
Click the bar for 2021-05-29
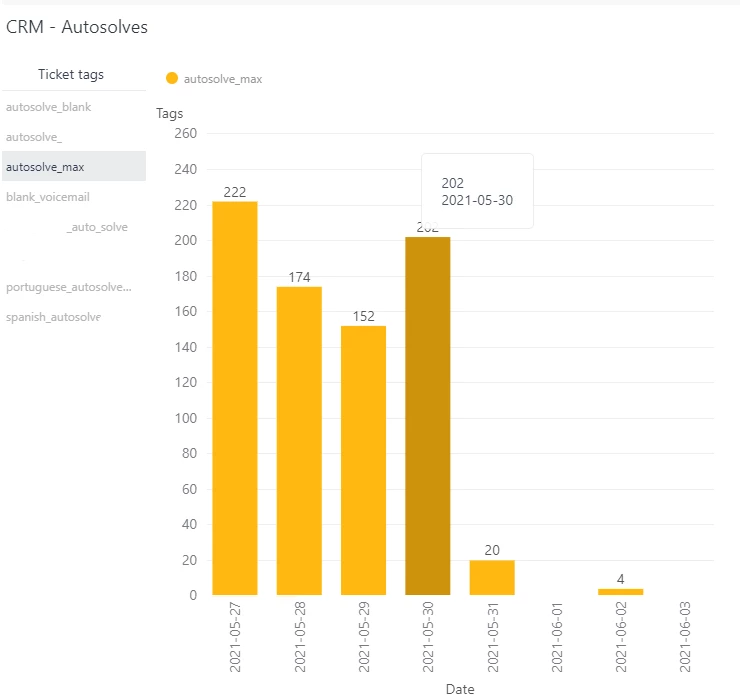(363, 460)
